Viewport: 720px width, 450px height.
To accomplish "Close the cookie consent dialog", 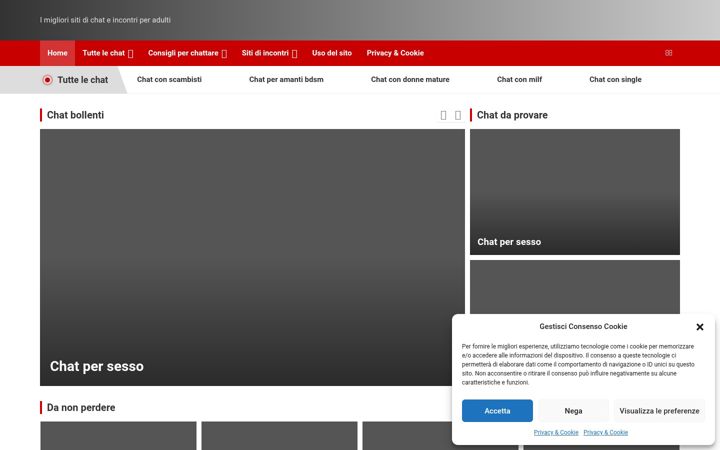I will click(699, 327).
